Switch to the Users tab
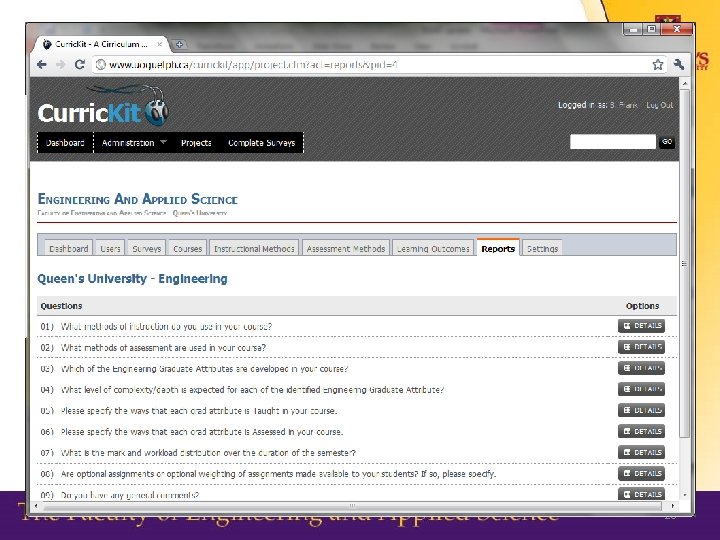The image size is (720, 540). point(110,248)
